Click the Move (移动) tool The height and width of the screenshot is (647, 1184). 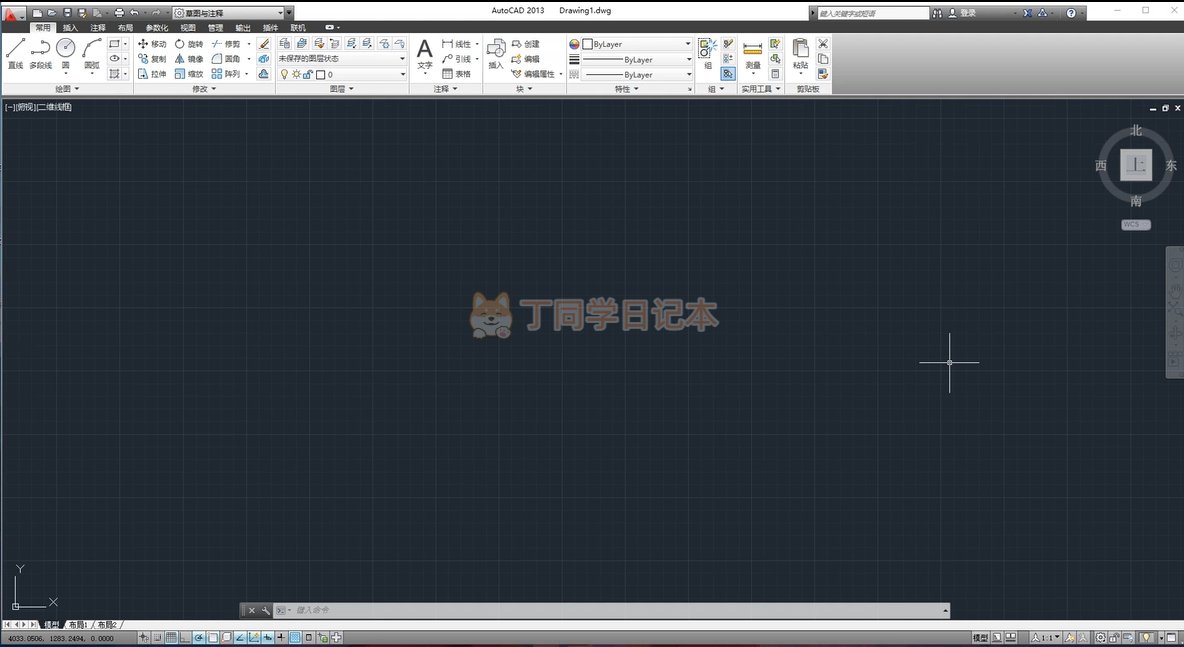pos(152,44)
